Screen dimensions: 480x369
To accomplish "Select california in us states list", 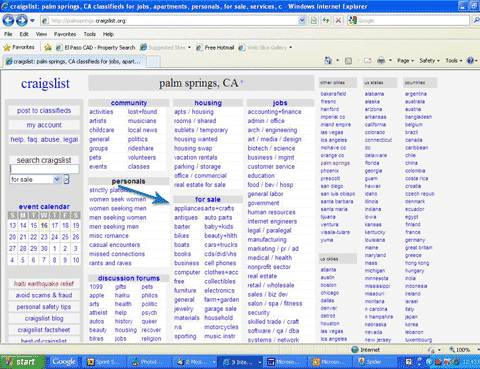I will pyautogui.click(x=375, y=125).
